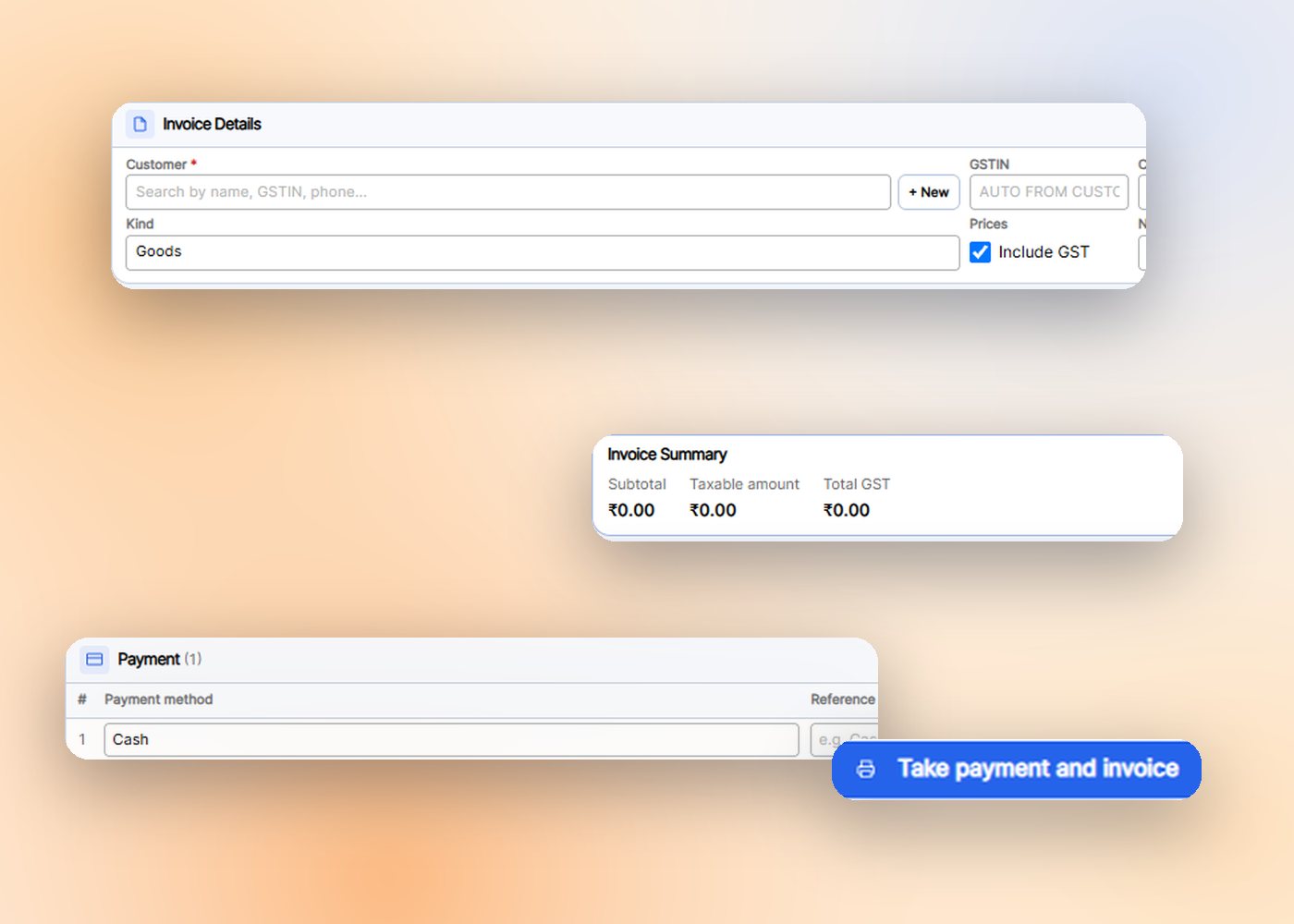The image size is (1294, 924).
Task: Click the printer icon on payment button
Action: click(x=866, y=769)
